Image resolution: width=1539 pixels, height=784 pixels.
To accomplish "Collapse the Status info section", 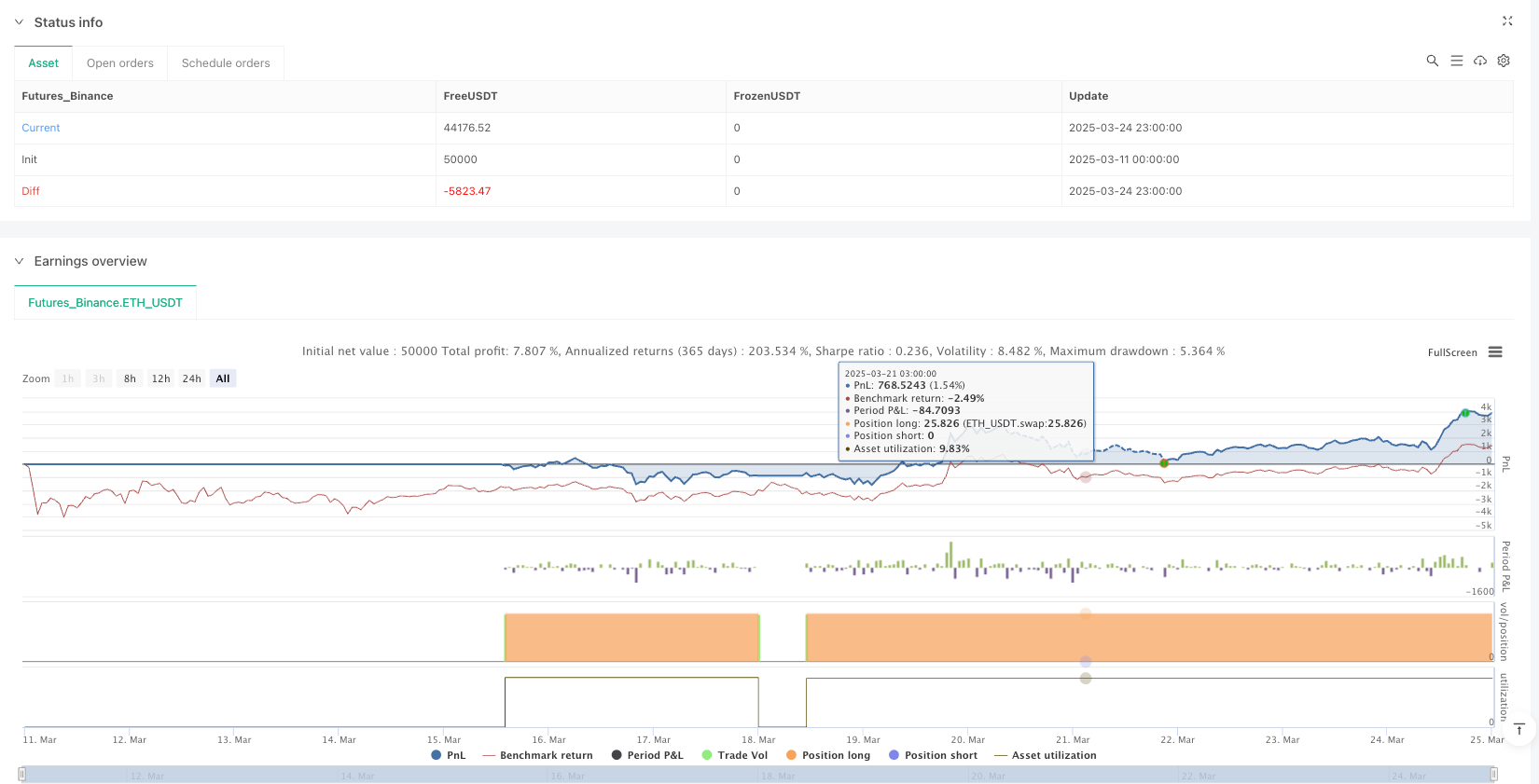I will [19, 22].
